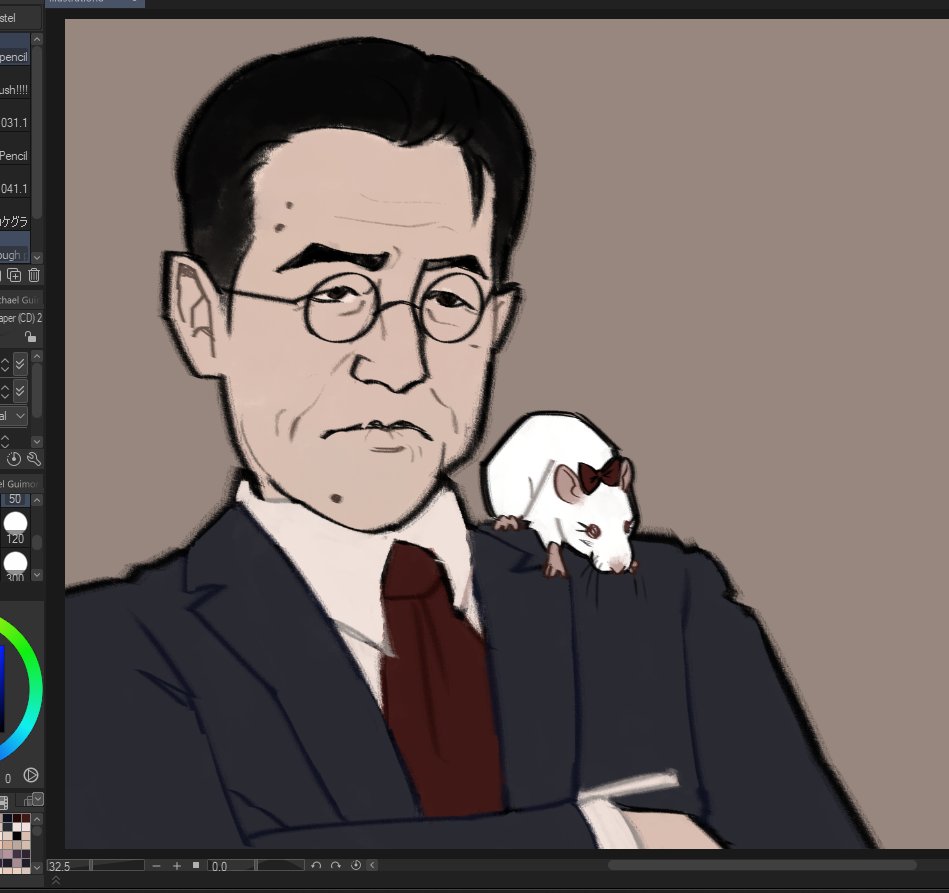Open sub tool detail wrench icon
Screen dimensions: 949x893
coord(34,460)
